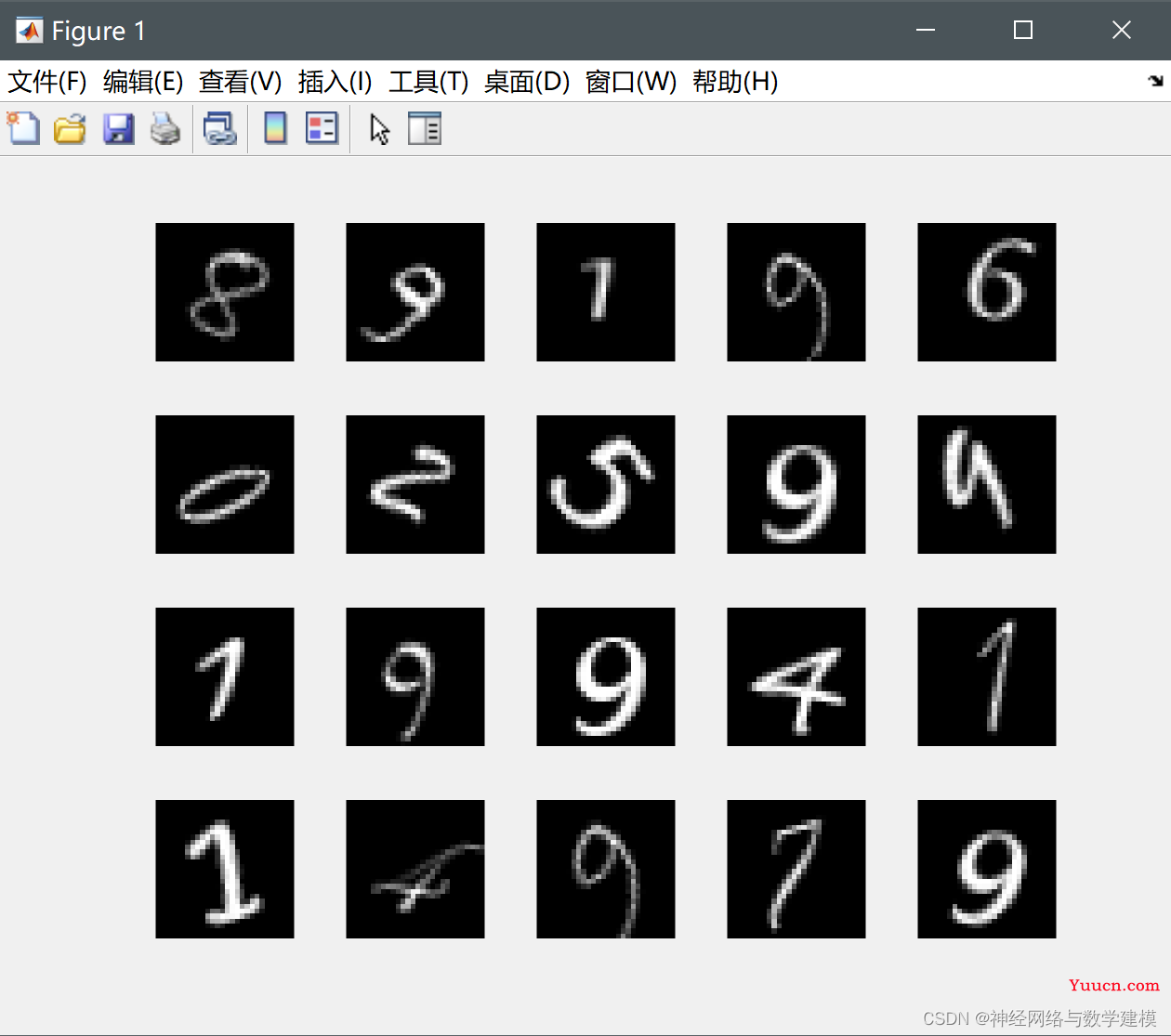The height and width of the screenshot is (1036, 1171).
Task: Insert colorbar from the toolbar
Action: coord(275,128)
